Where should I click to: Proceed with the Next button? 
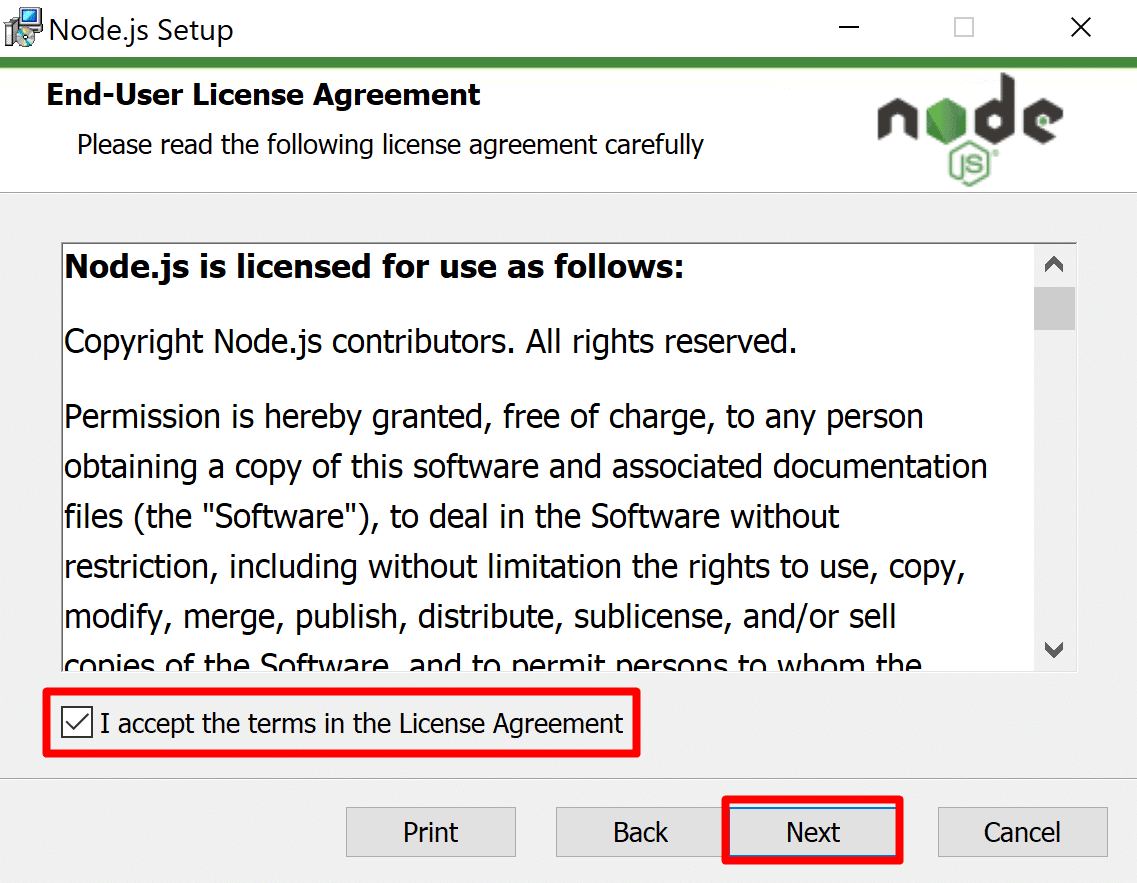(x=813, y=832)
